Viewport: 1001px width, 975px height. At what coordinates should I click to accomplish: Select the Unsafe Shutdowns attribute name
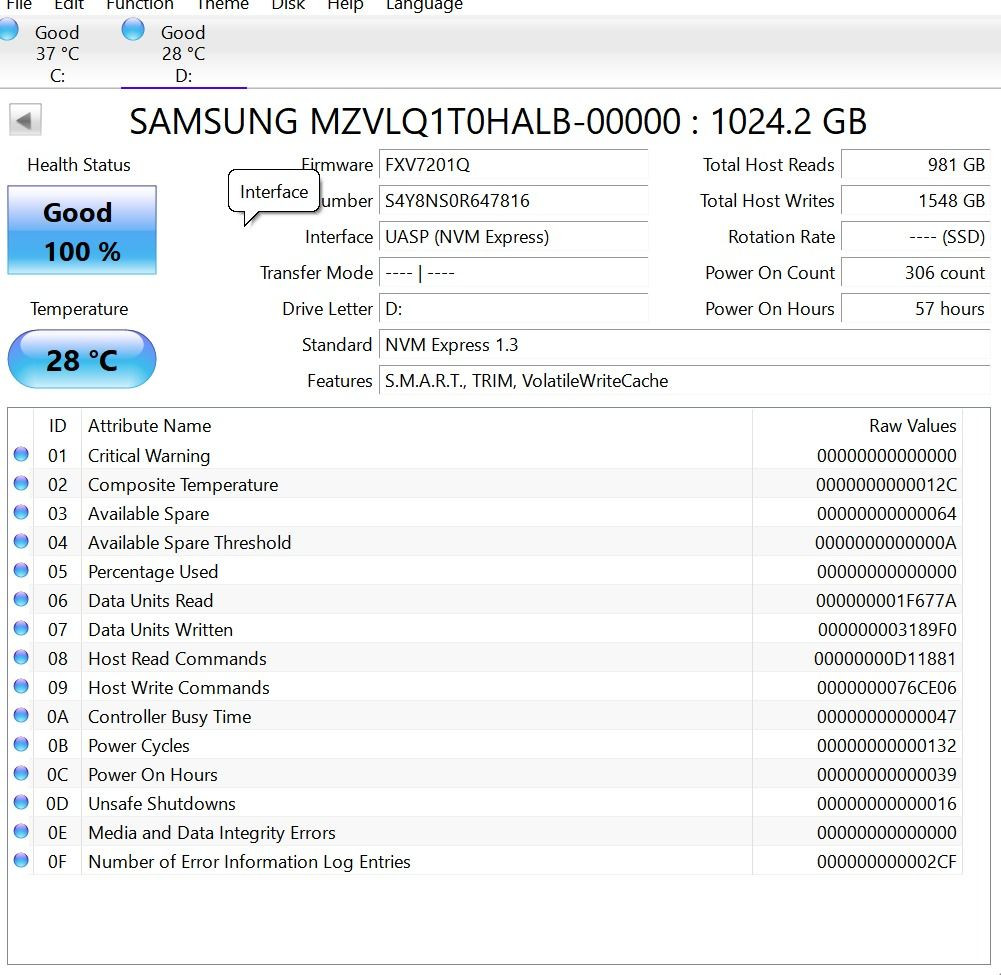click(x=162, y=804)
